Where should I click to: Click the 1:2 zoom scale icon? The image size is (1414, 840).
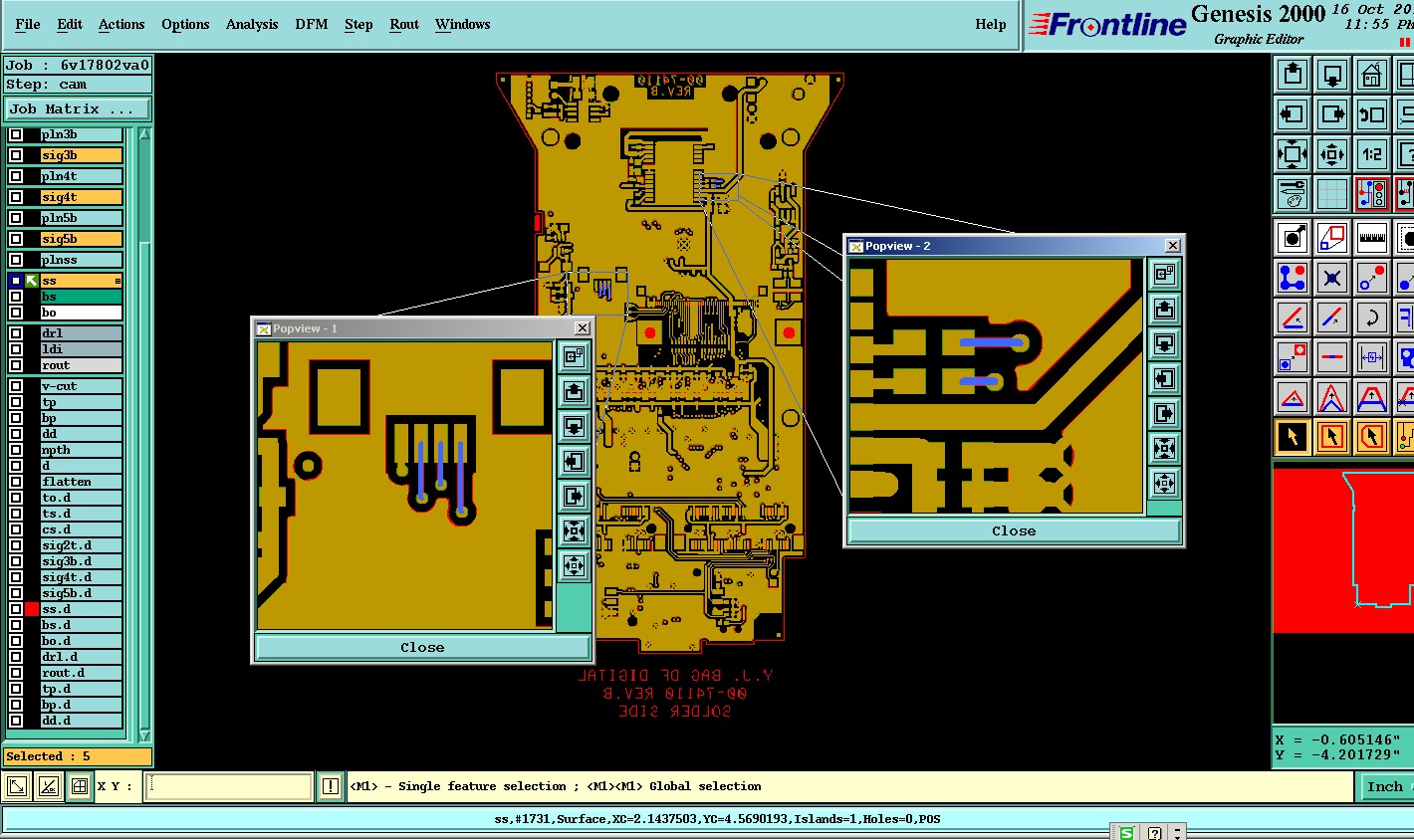pos(1372,154)
